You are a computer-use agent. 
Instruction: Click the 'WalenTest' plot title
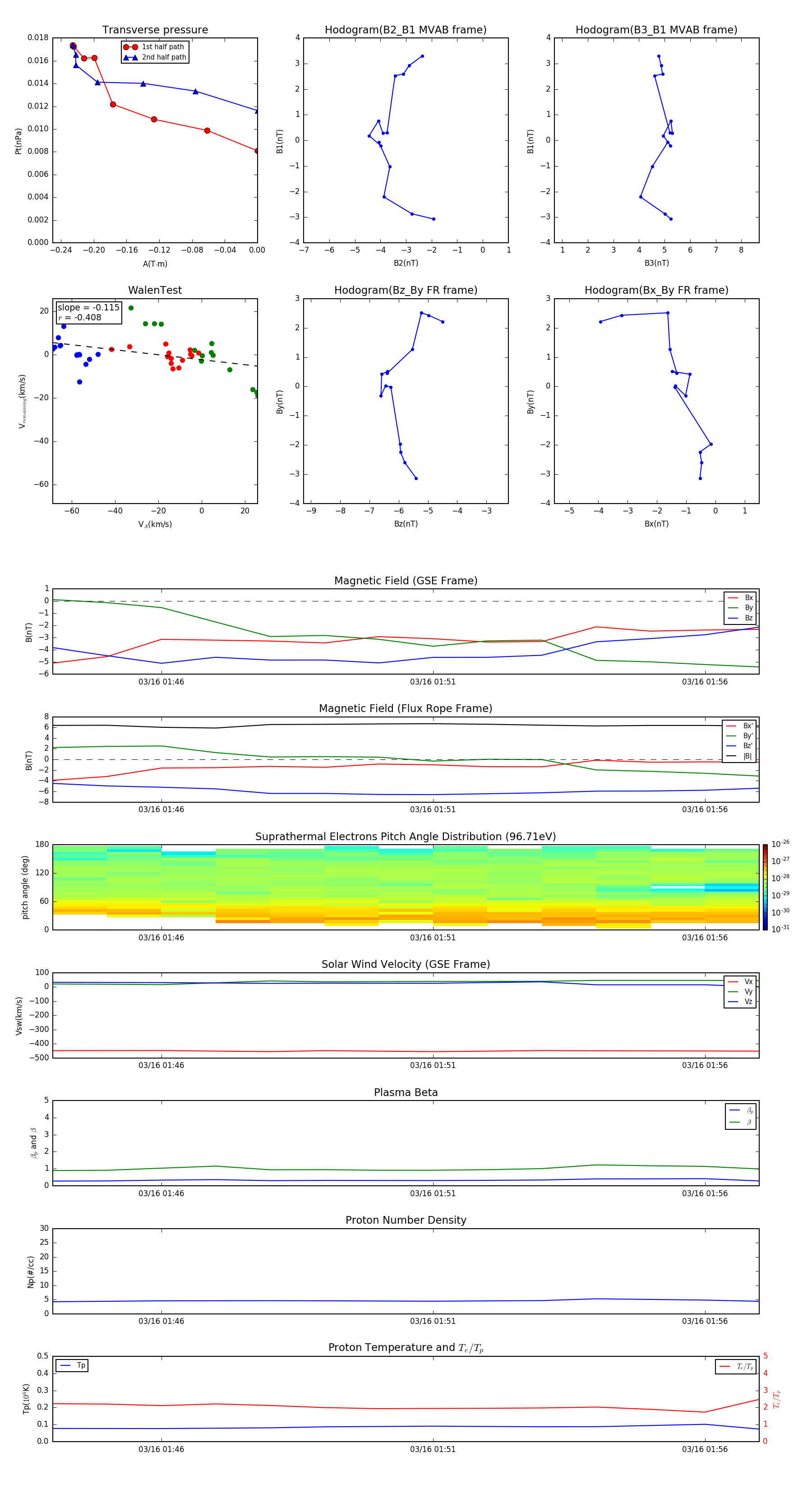click(155, 290)
